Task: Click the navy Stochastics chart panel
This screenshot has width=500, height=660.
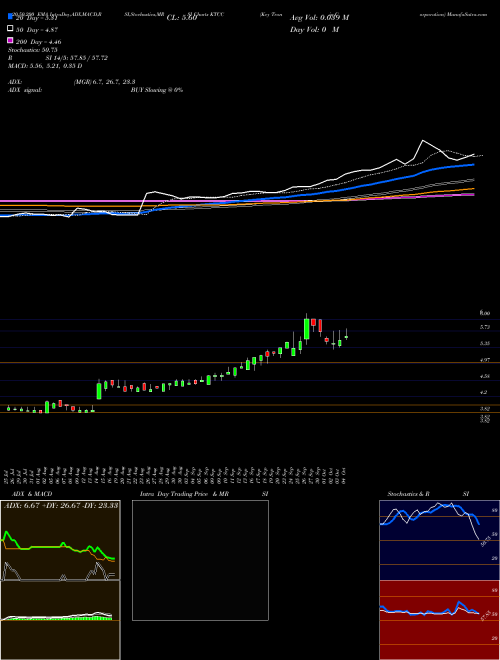Action: tap(439, 540)
